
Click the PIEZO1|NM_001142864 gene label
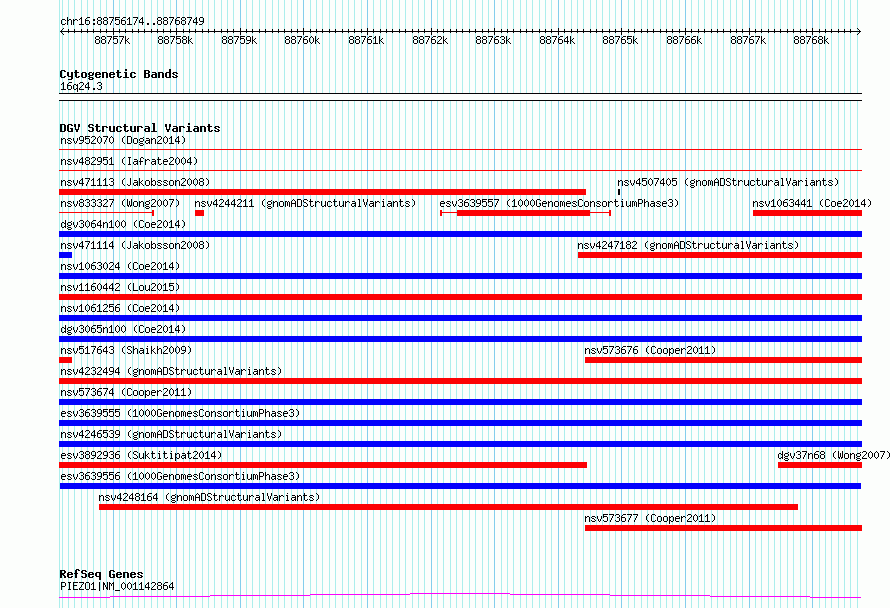tap(117, 586)
